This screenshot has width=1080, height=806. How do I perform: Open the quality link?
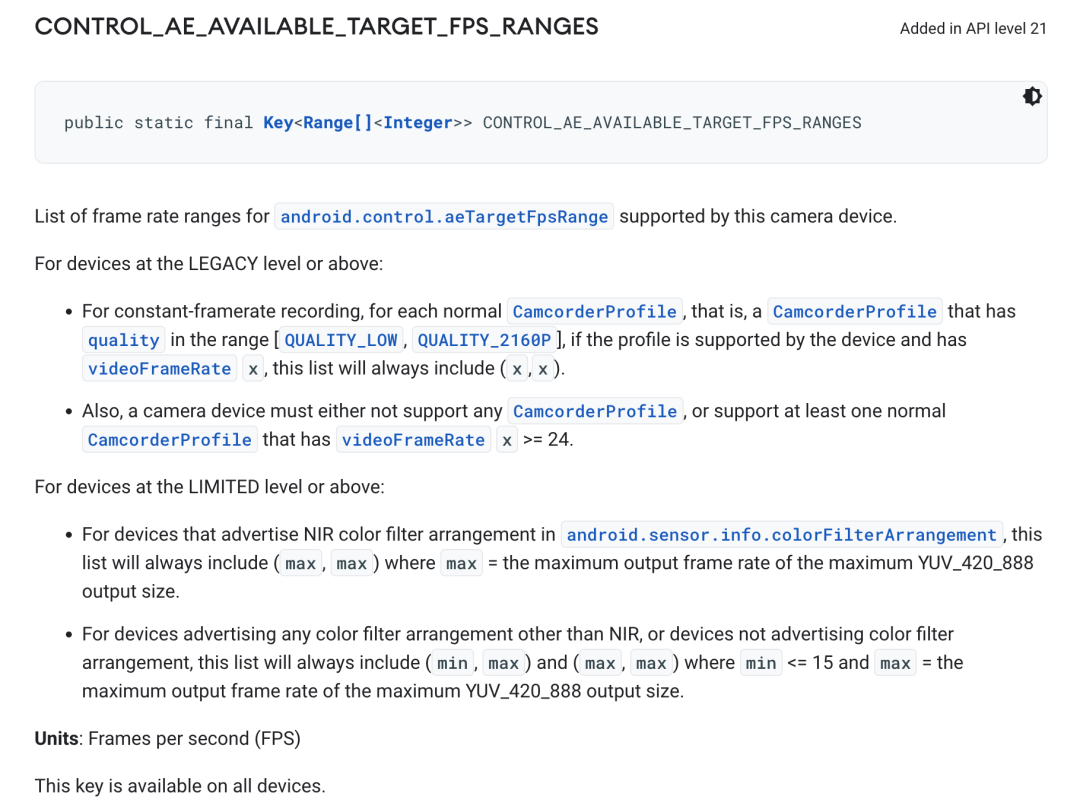pos(124,341)
